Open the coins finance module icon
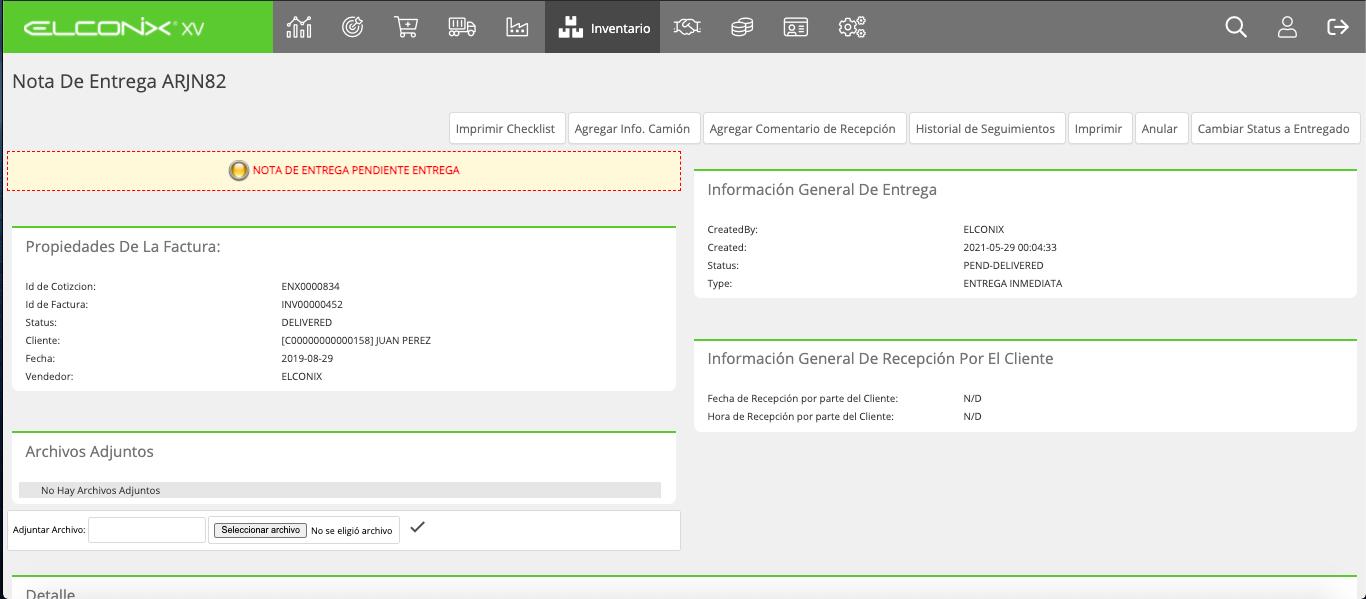Image resolution: width=1366 pixels, height=599 pixels. click(741, 27)
